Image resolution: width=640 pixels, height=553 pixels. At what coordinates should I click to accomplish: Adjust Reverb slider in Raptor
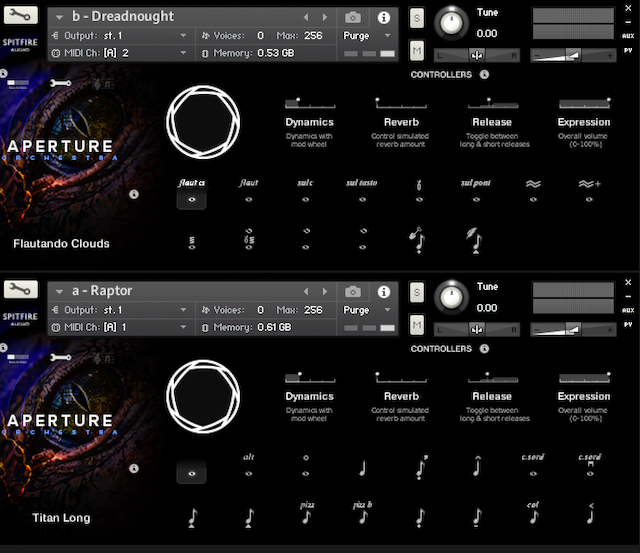(401, 378)
